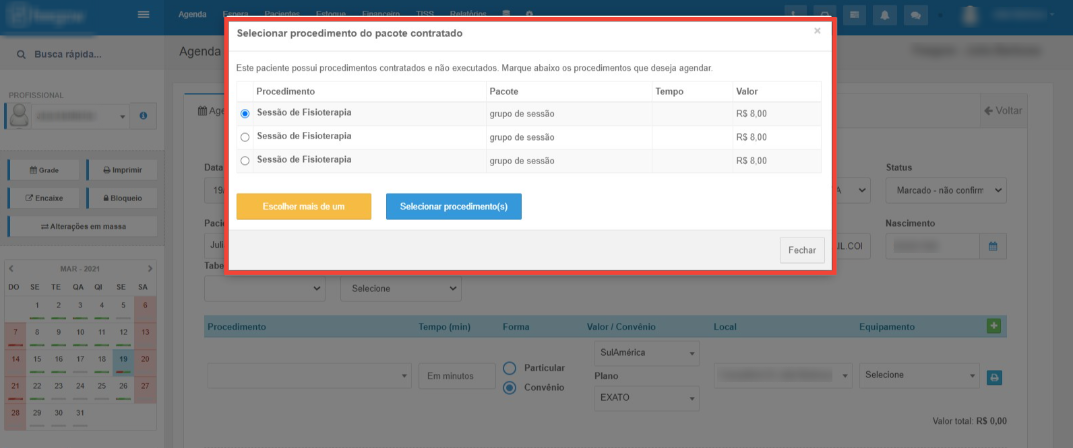This screenshot has width=1073, height=448.
Task: Click blue print icon beside Equipamento
Action: point(994,377)
